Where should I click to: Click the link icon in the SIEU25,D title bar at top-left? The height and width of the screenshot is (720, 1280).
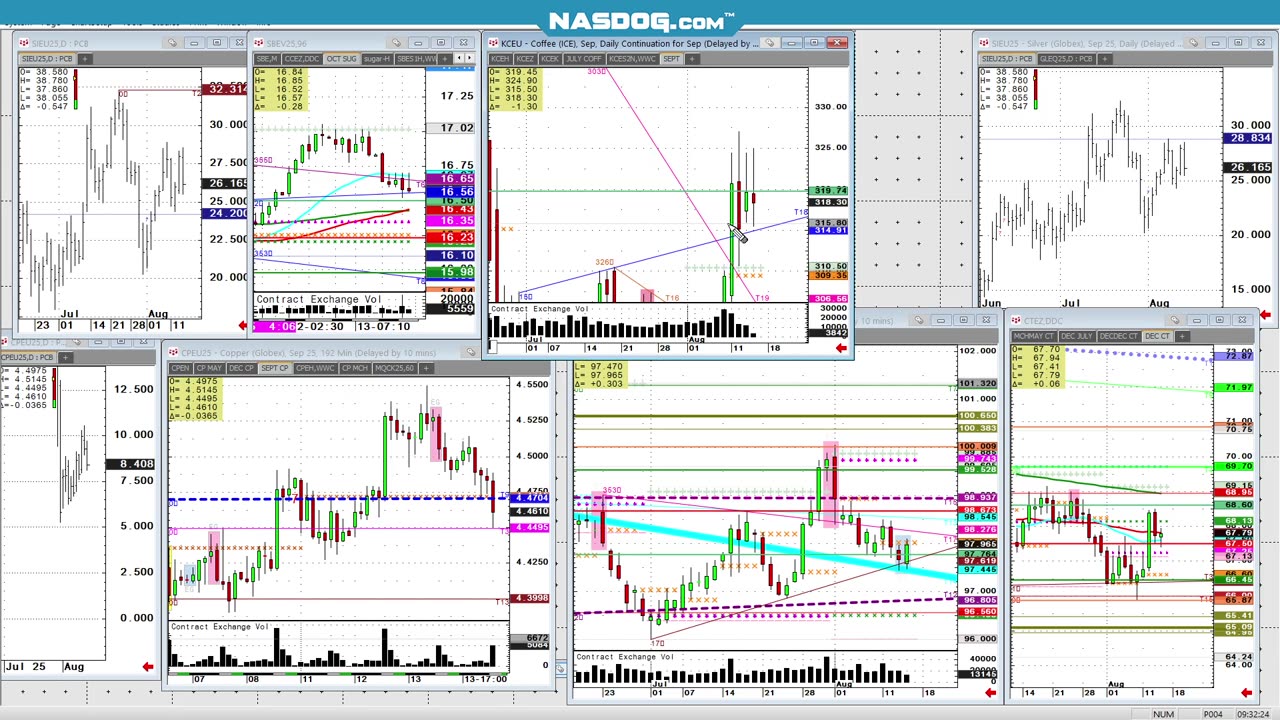point(172,43)
